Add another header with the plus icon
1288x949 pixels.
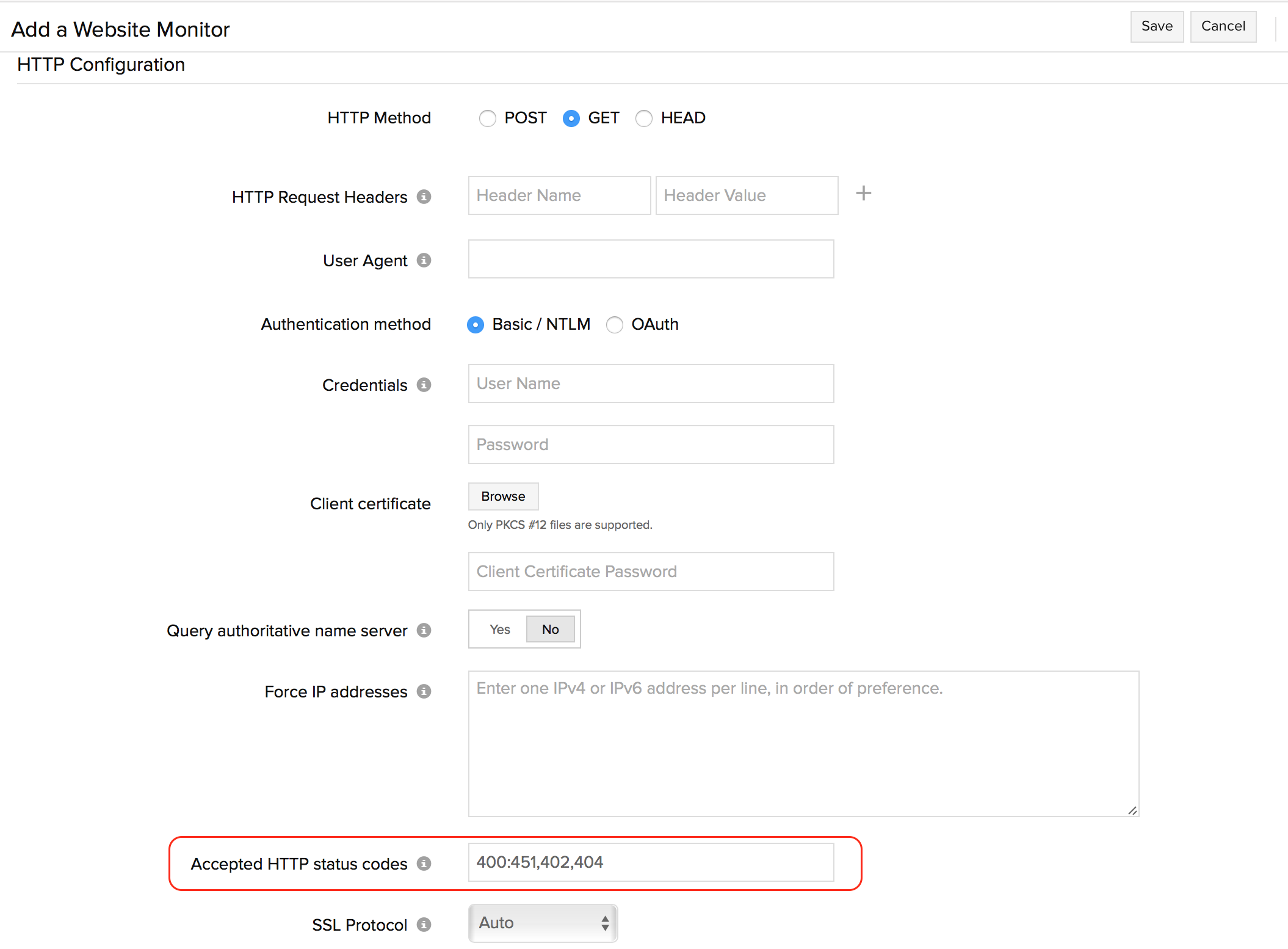863,194
